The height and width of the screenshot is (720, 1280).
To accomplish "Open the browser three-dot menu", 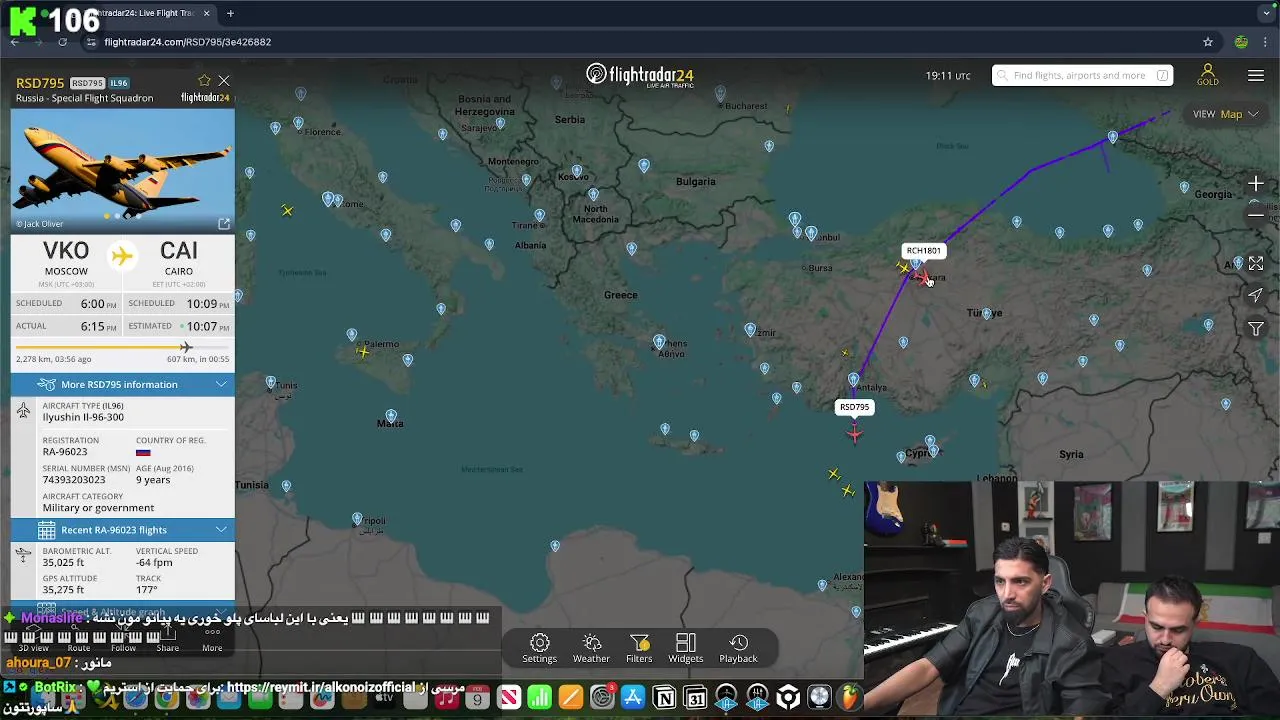I will [1266, 42].
